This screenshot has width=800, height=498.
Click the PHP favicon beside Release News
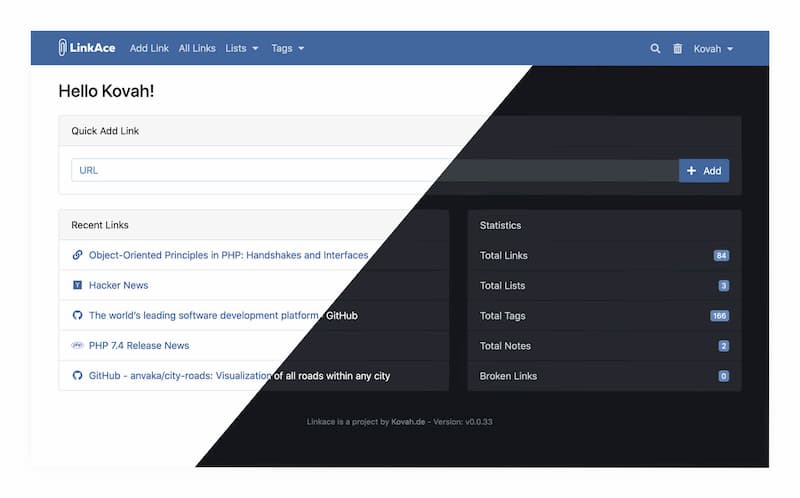(78, 345)
